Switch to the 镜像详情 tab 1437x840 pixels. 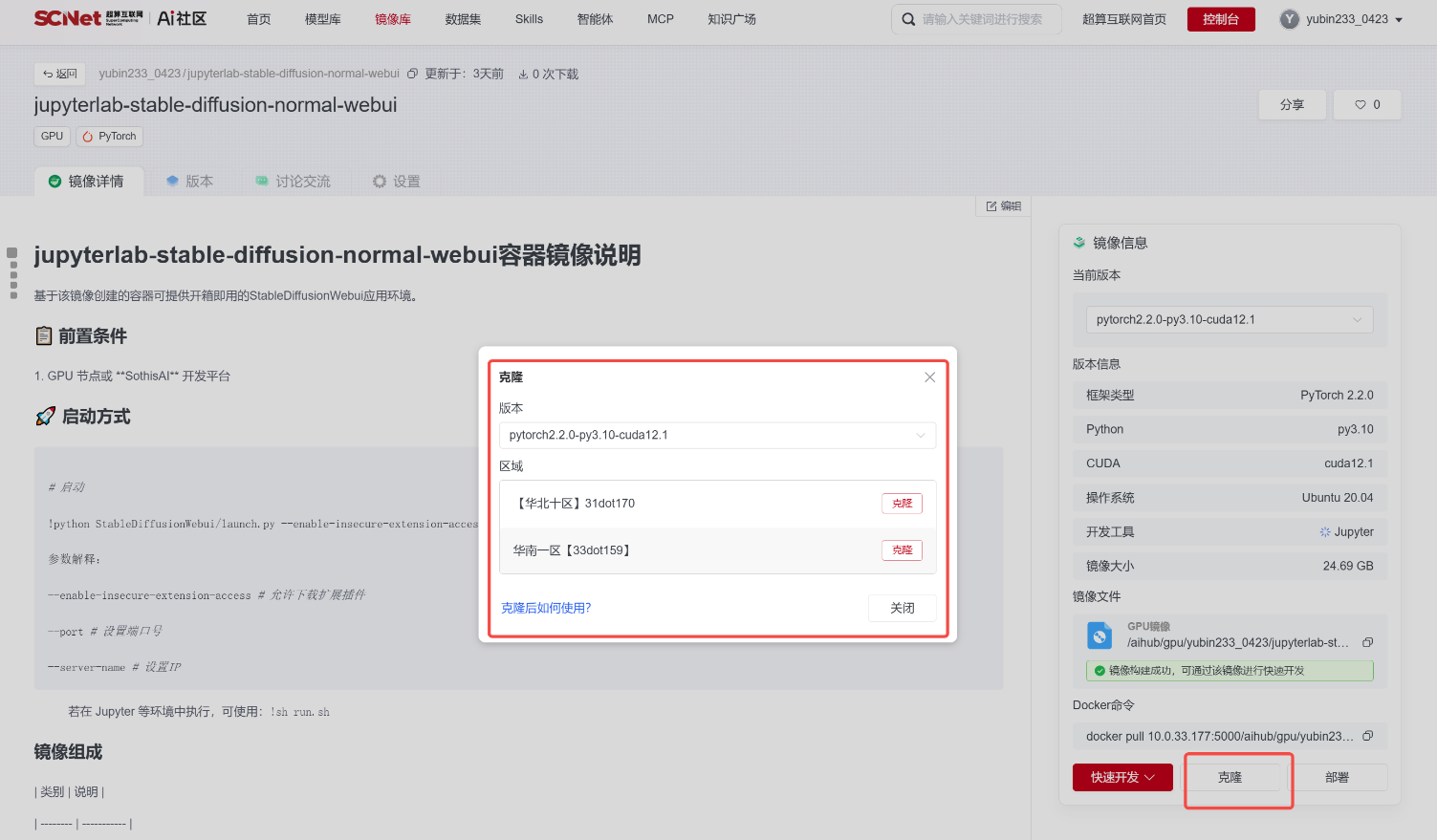pyautogui.click(x=88, y=182)
